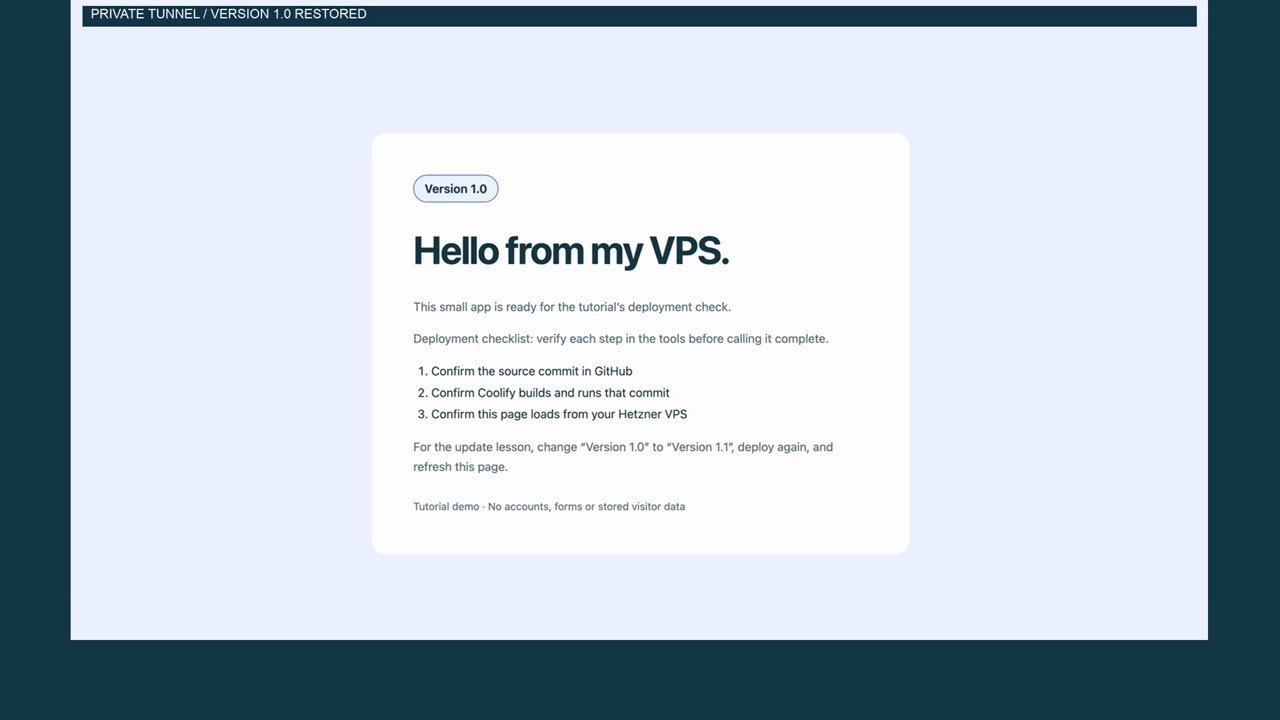Click "Confirm Coolify builds and runs that commit"

tap(550, 393)
